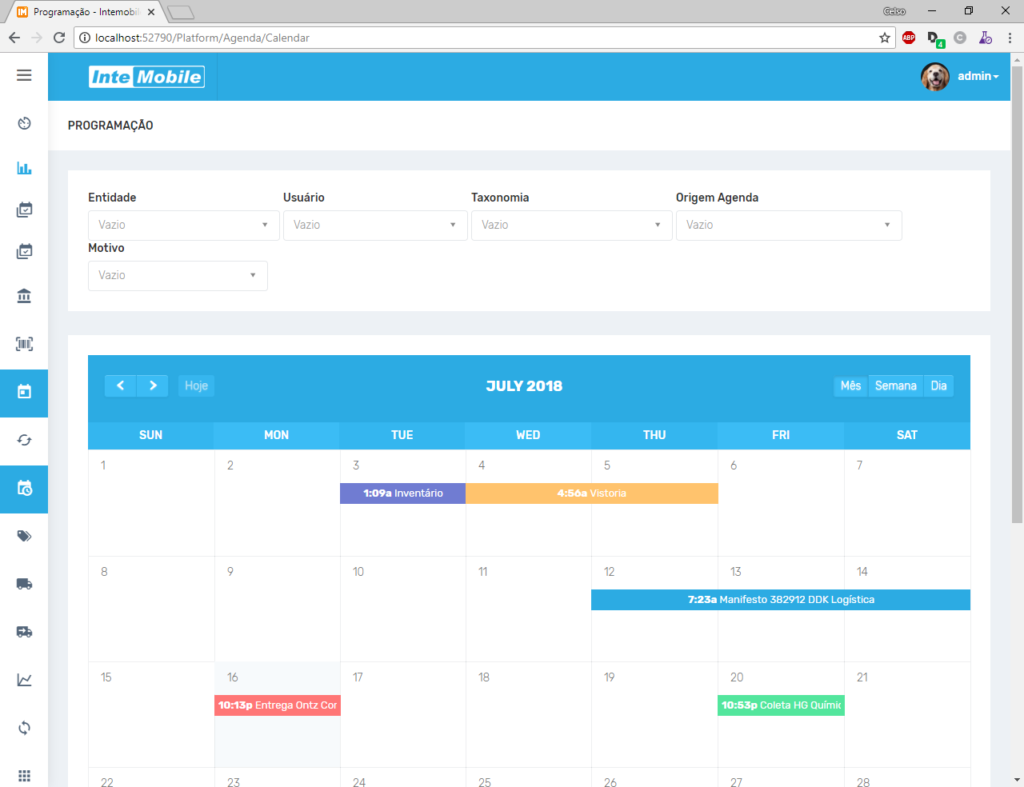
Task: Select the Programação browser tab
Action: coord(86,12)
